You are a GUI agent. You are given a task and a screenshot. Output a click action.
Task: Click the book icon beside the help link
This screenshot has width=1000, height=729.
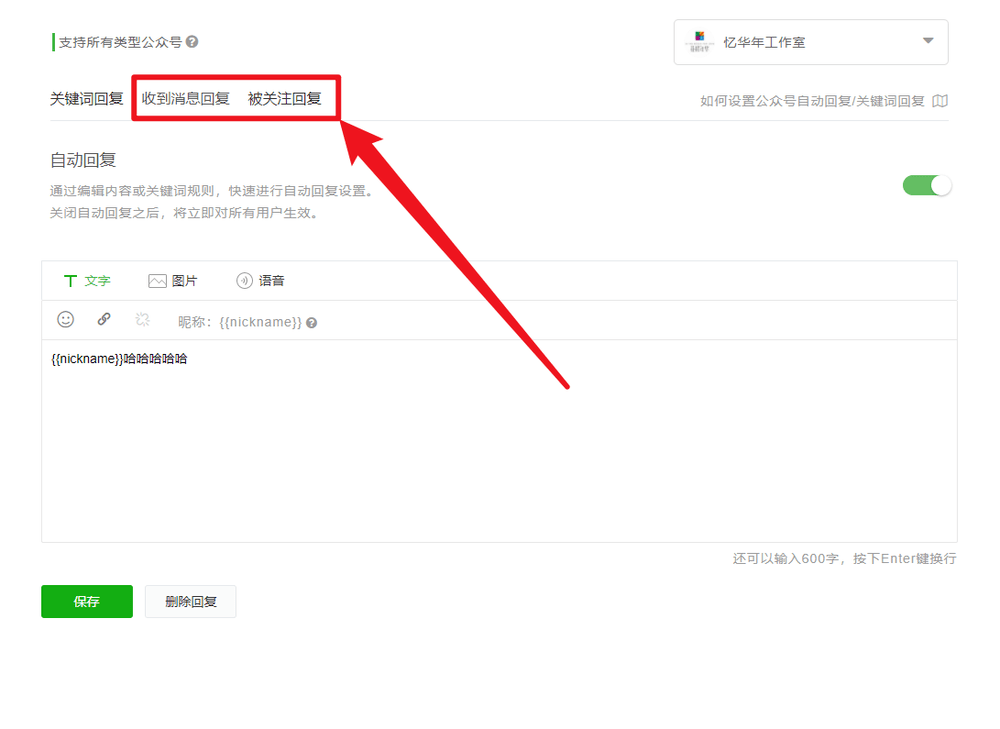point(940,101)
